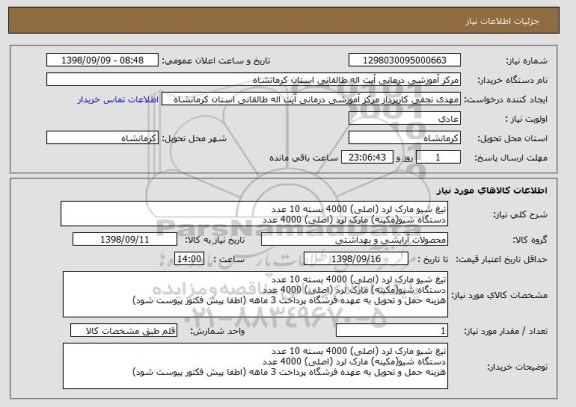Click the label 'واحد شمارش:'
Viewport: 576px width, 407px height.
[x=217, y=331]
